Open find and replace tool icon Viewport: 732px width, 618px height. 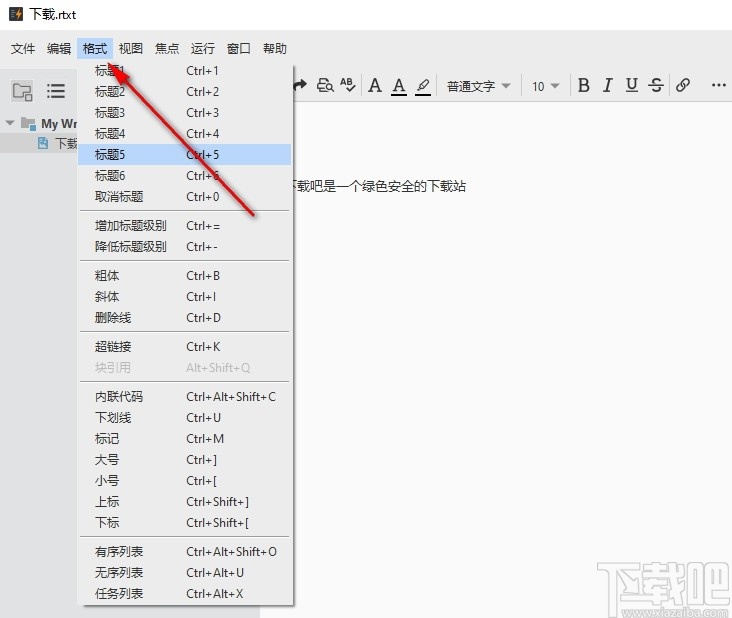click(x=325, y=85)
